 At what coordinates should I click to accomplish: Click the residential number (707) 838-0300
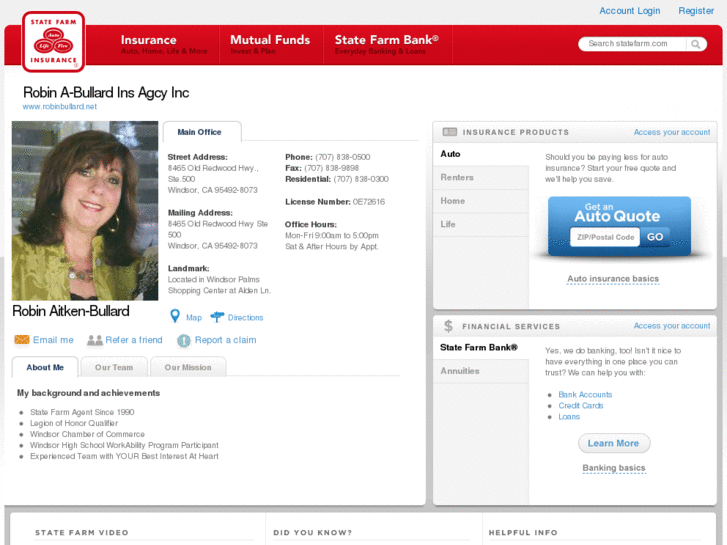361,180
